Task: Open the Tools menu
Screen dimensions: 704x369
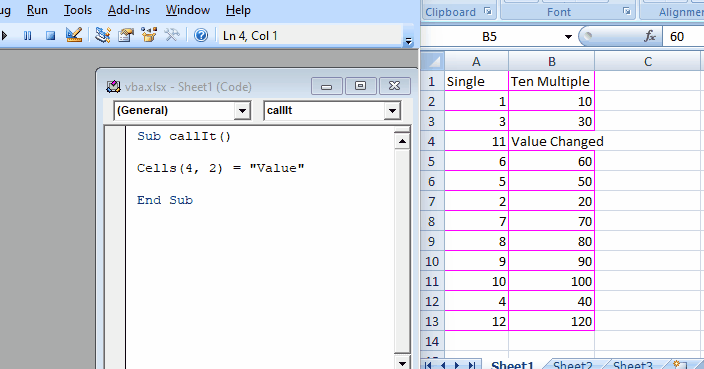Action: pos(78,10)
